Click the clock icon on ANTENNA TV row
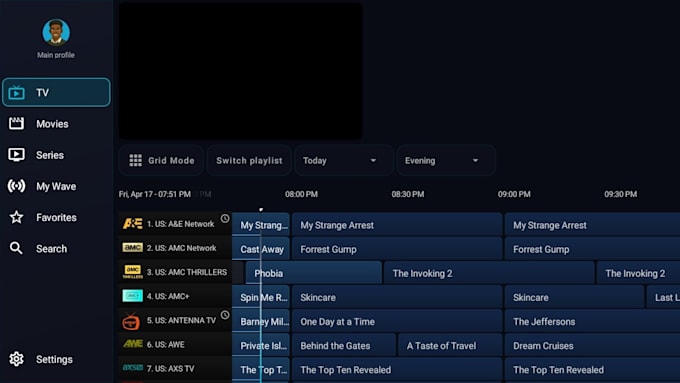Screen dimensions: 680x383 (x=225, y=315)
